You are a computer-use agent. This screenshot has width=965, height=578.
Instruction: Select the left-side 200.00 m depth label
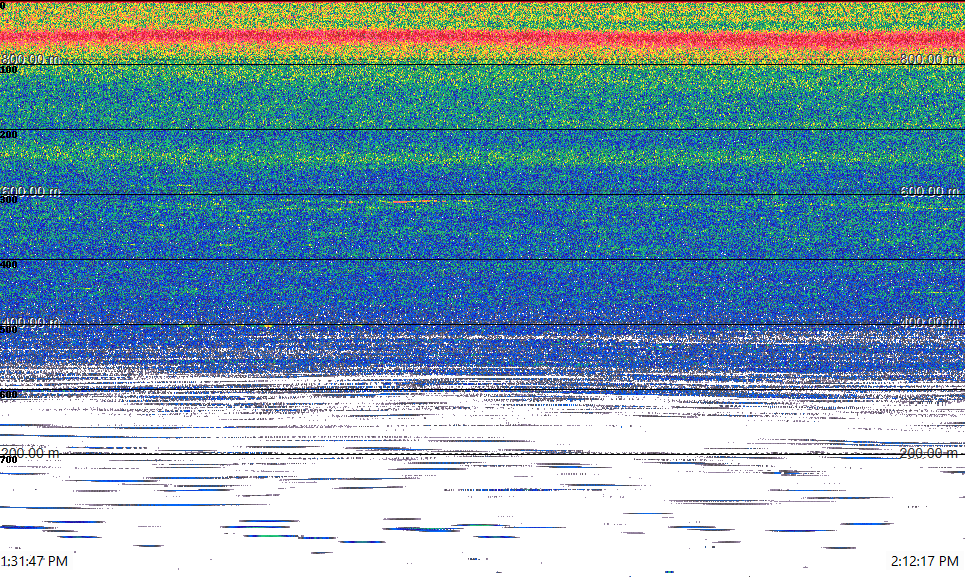[31, 454]
